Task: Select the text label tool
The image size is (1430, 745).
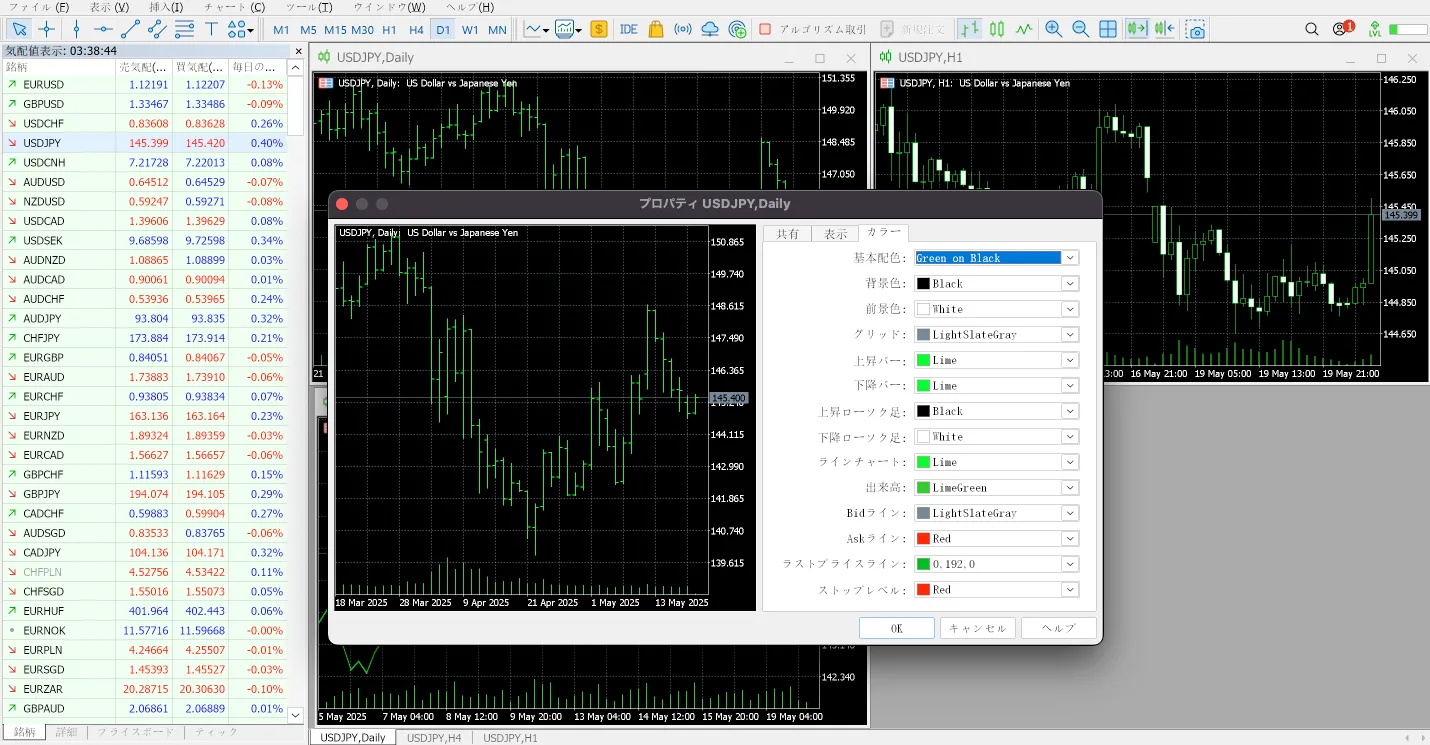Action: coord(211,29)
